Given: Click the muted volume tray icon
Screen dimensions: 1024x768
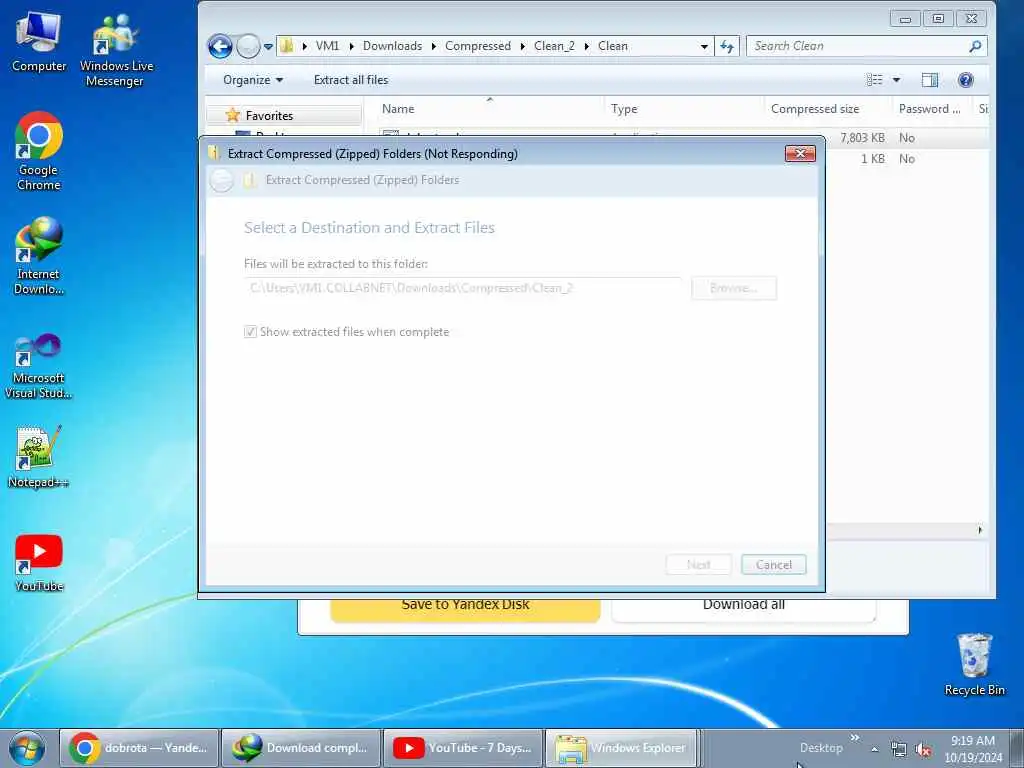Looking at the screenshot, I should point(923,750).
